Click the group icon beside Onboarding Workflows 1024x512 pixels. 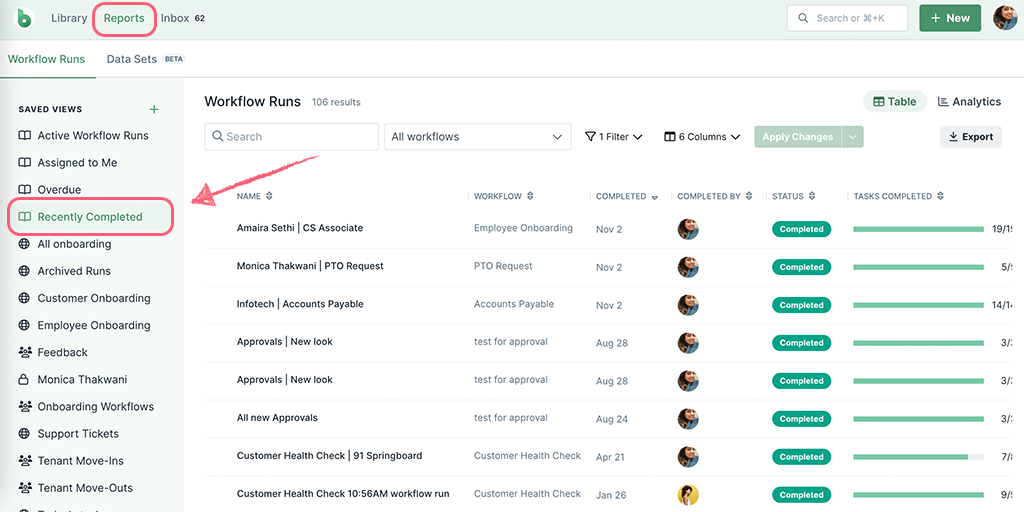25,407
